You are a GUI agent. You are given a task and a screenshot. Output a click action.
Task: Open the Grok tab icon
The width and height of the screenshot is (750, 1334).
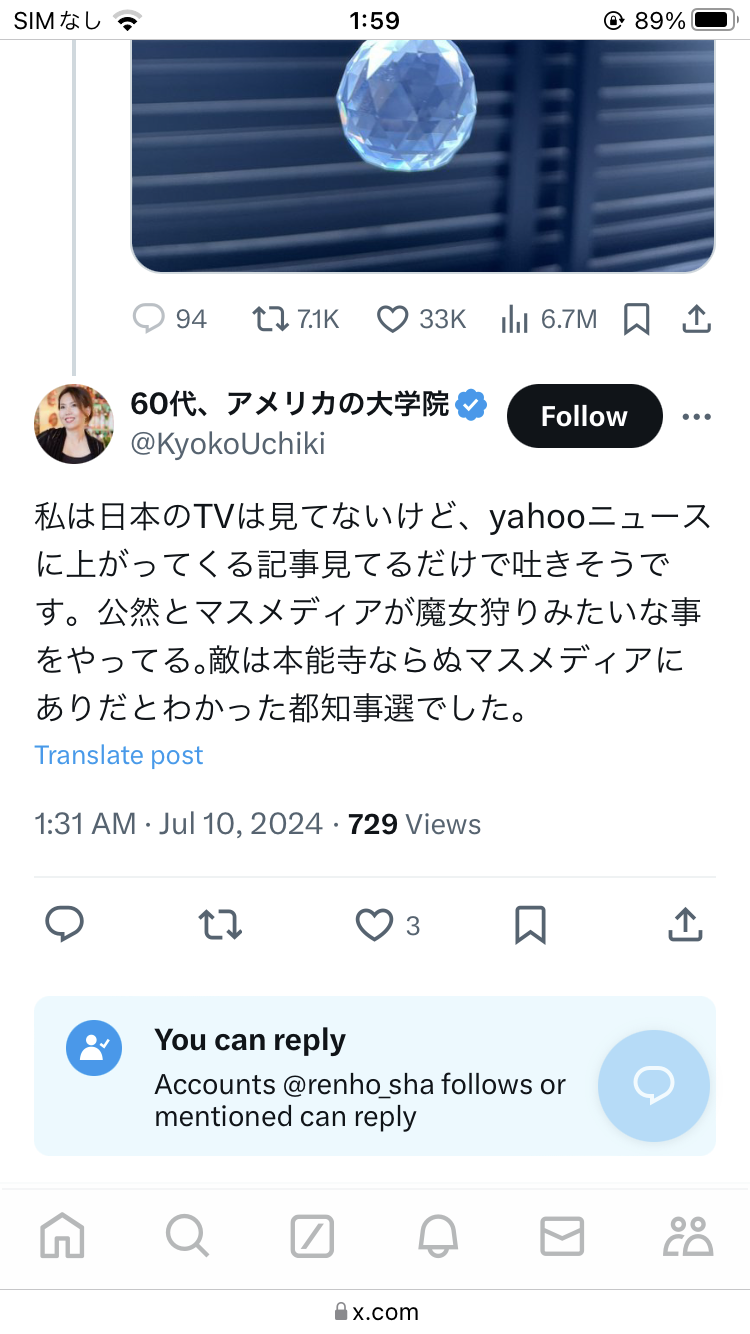pyautogui.click(x=312, y=1237)
